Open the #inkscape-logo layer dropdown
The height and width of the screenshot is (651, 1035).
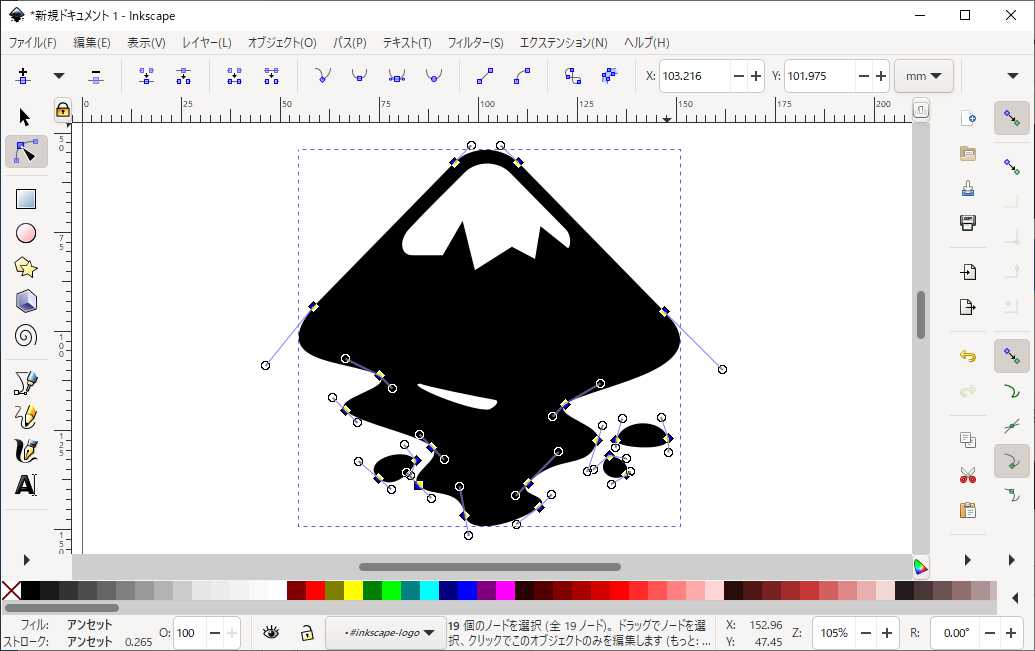coord(385,633)
